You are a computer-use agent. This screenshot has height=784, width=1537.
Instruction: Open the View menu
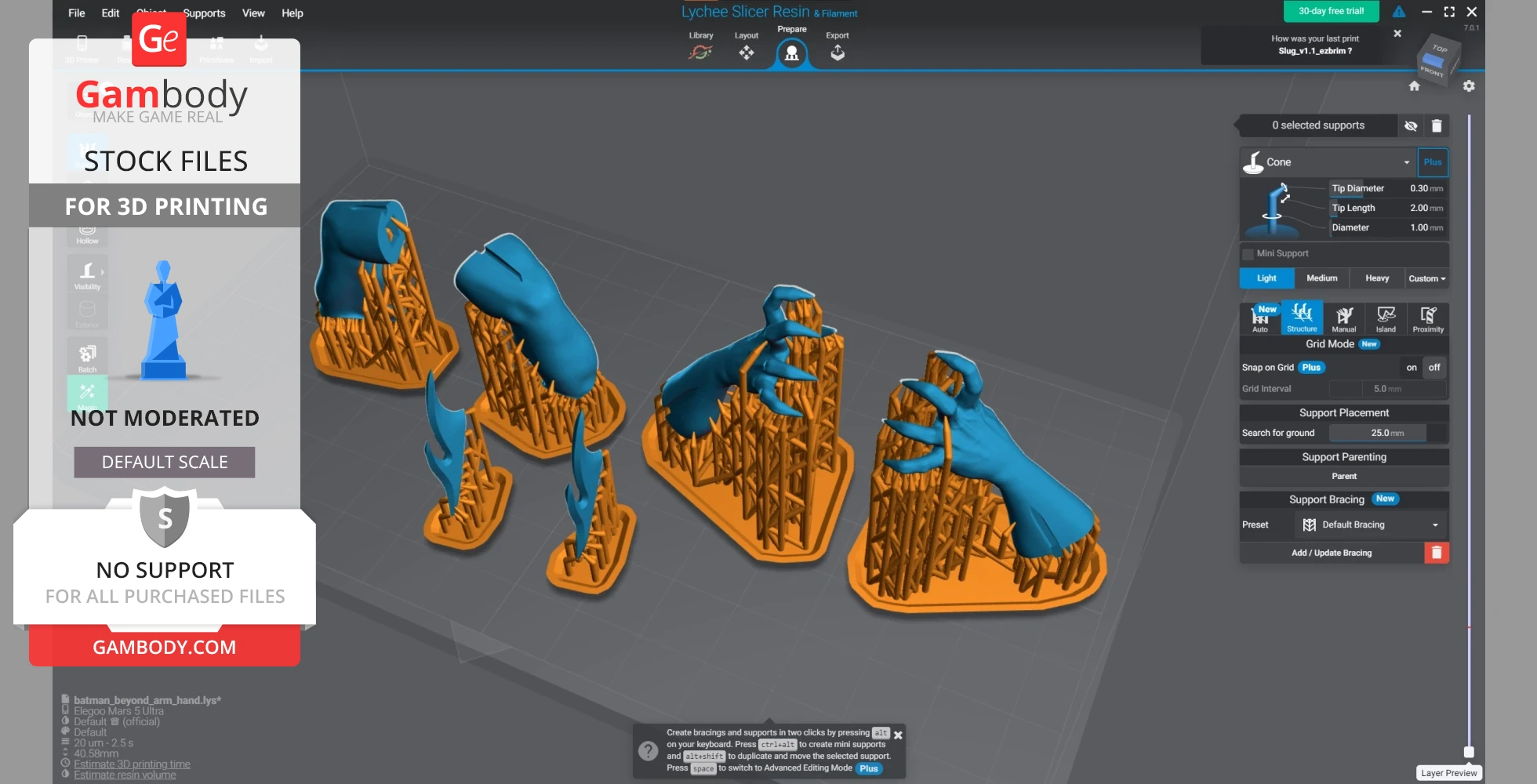[253, 13]
